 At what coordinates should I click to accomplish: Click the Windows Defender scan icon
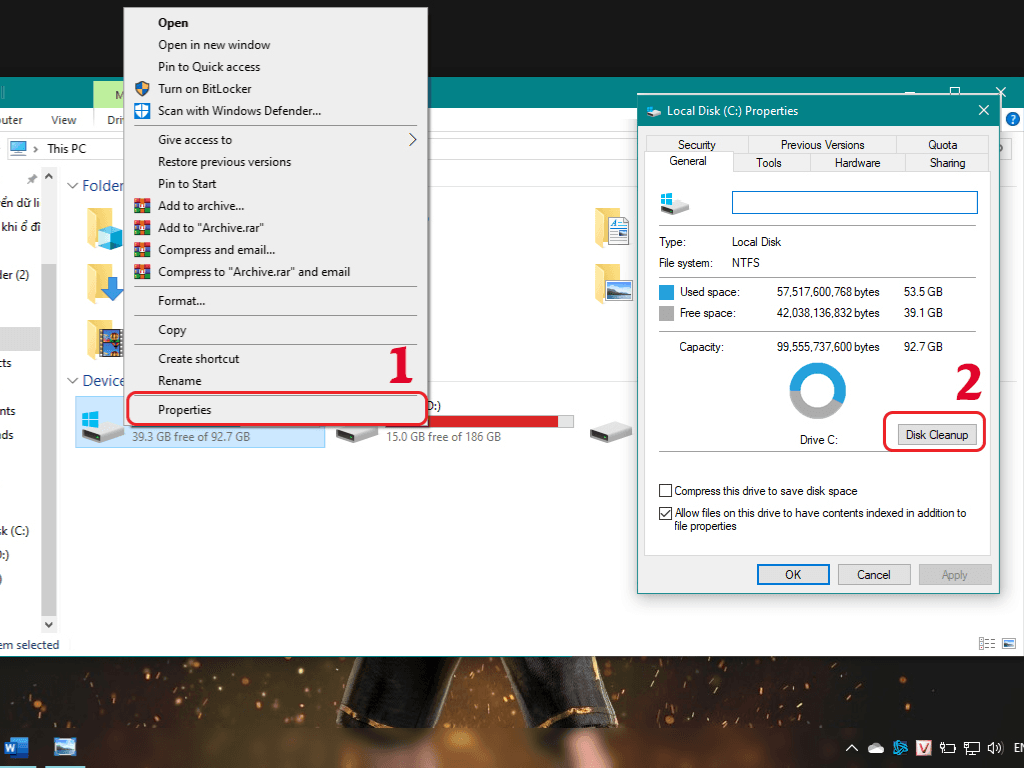point(142,111)
